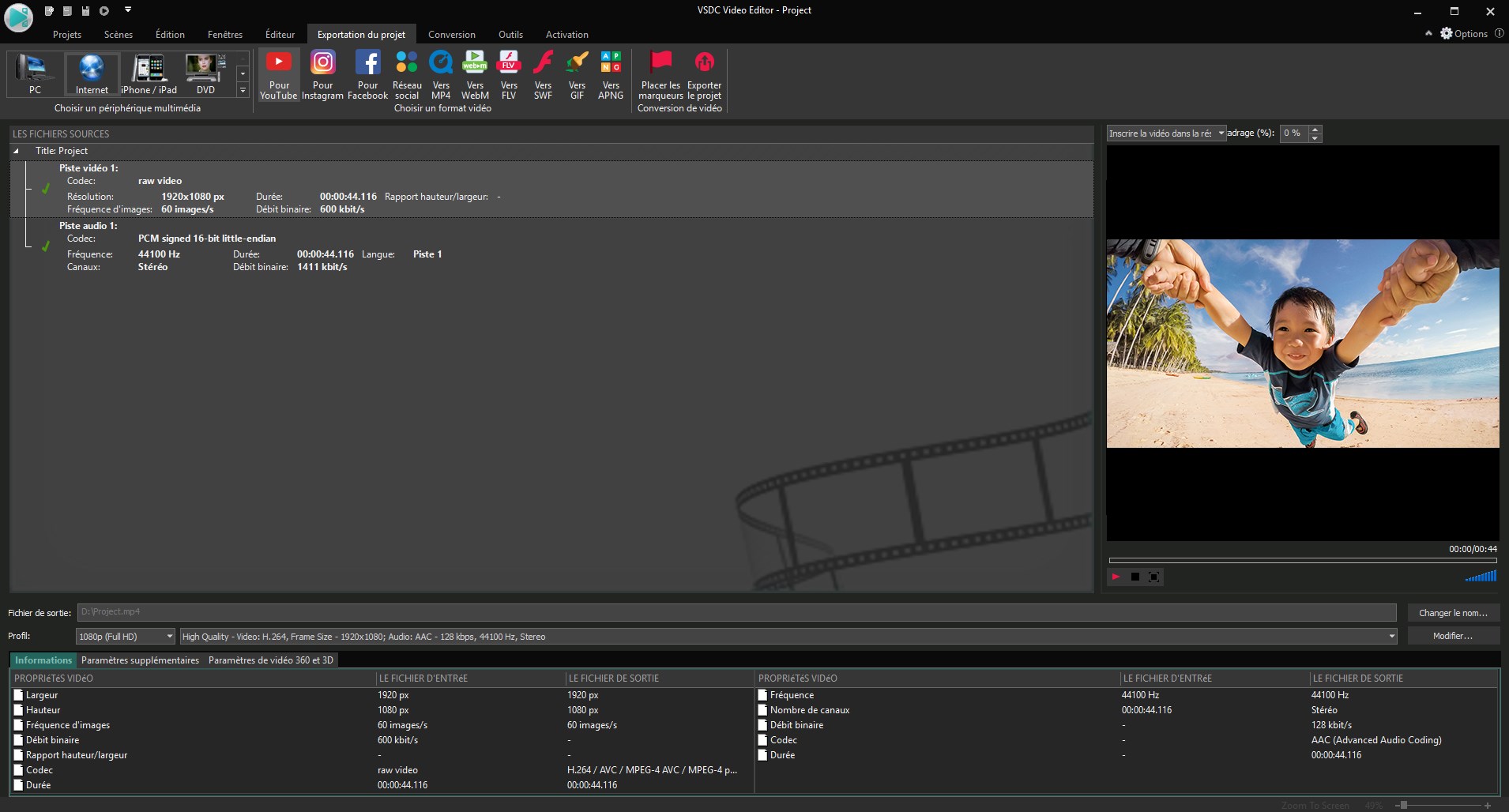This screenshot has height=812, width=1509.
Task: Expand the High Quality preset dropdown
Action: (1391, 637)
